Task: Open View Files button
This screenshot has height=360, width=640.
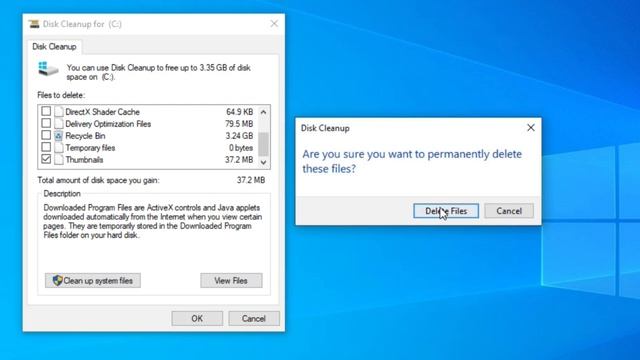Action: click(x=231, y=280)
